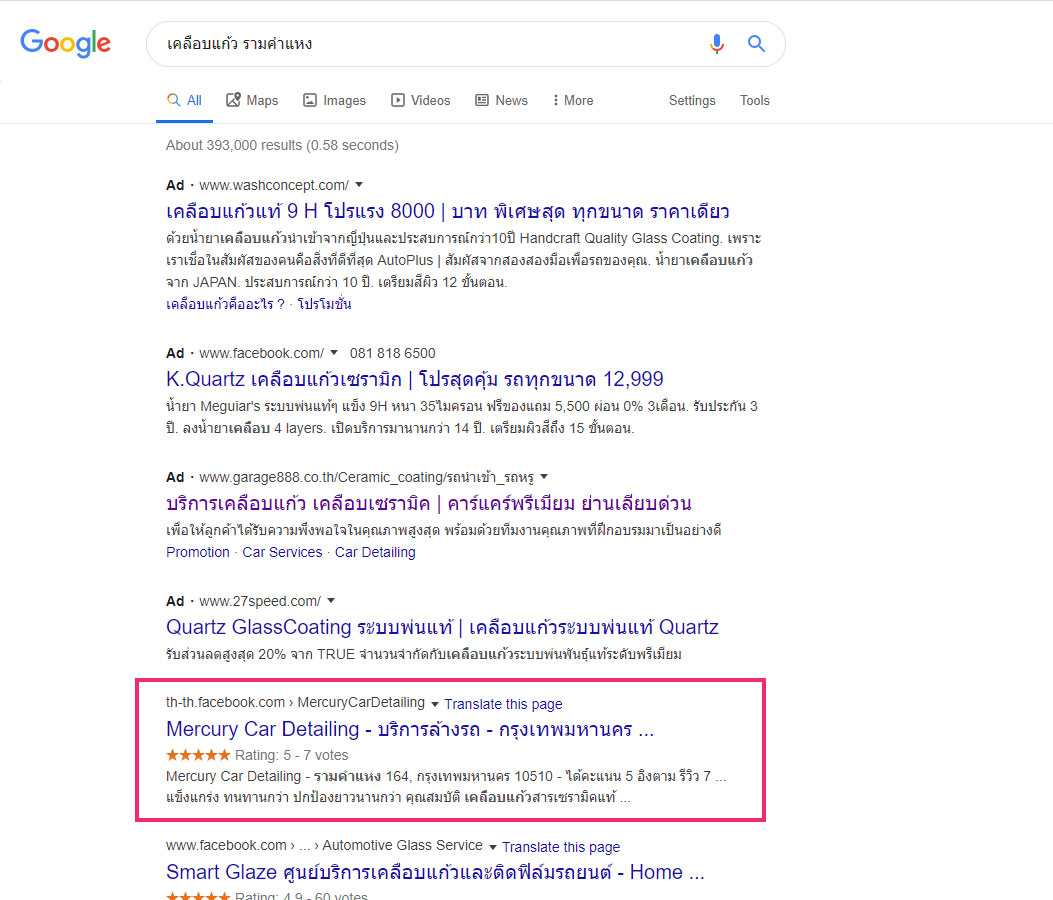
Task: Click Translate this page for Mercury result
Action: pyautogui.click(x=503, y=704)
